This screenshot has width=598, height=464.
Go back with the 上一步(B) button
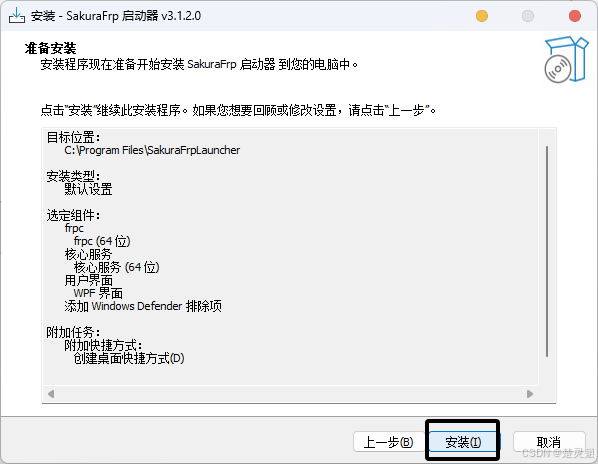389,442
